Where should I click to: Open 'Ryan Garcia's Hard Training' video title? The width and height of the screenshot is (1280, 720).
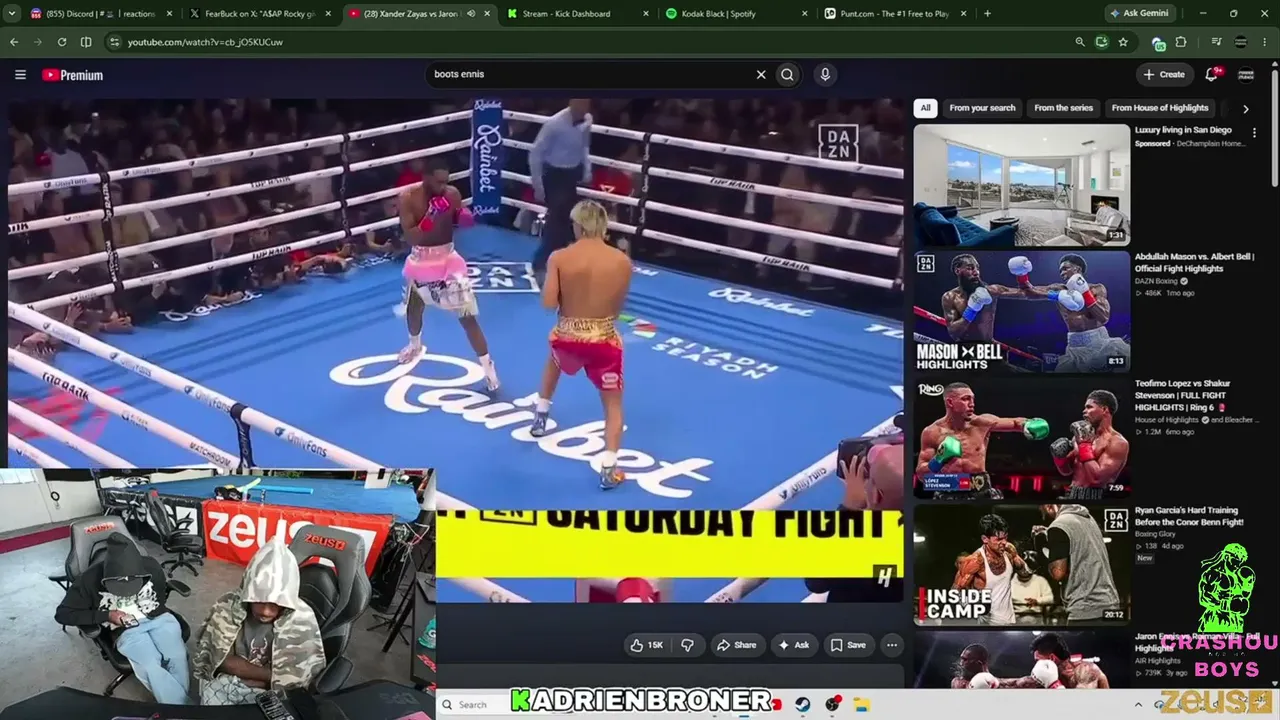(1189, 516)
